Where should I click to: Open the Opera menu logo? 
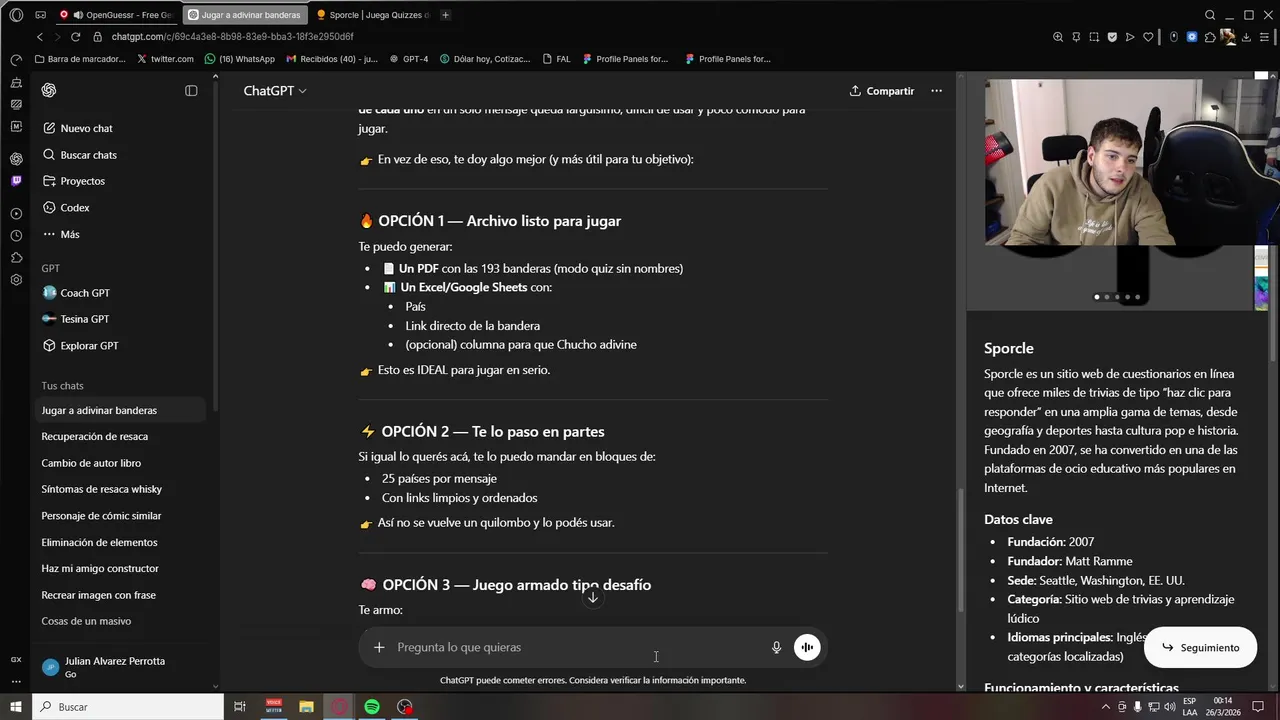tap(16, 15)
